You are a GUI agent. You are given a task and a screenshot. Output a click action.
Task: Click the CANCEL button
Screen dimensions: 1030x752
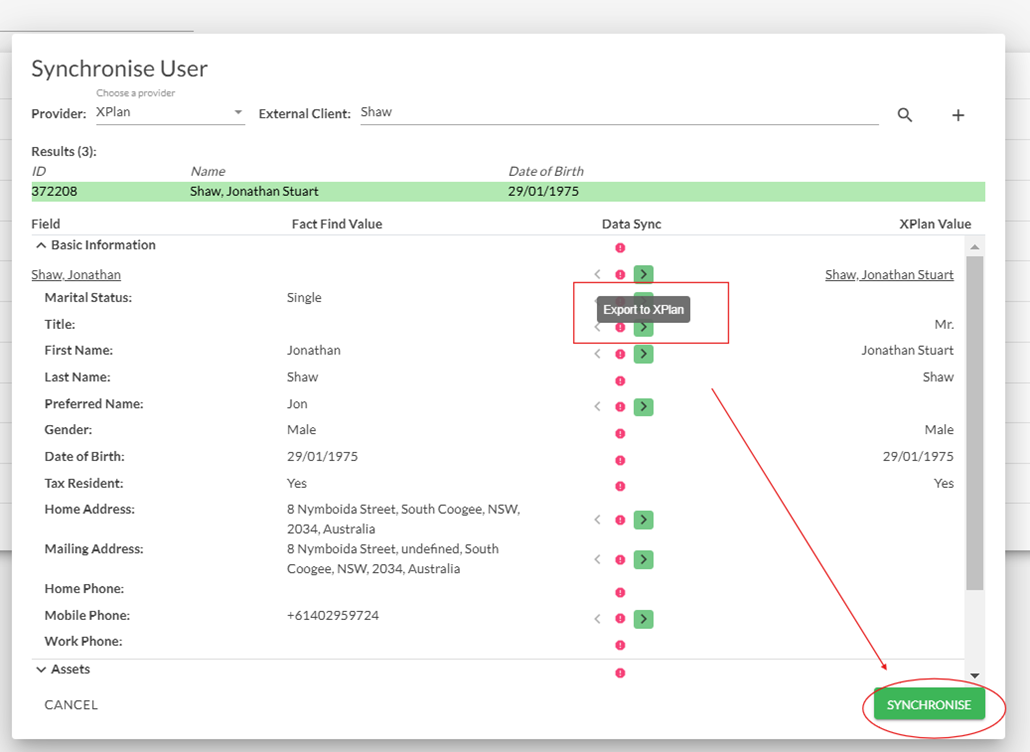[71, 705]
